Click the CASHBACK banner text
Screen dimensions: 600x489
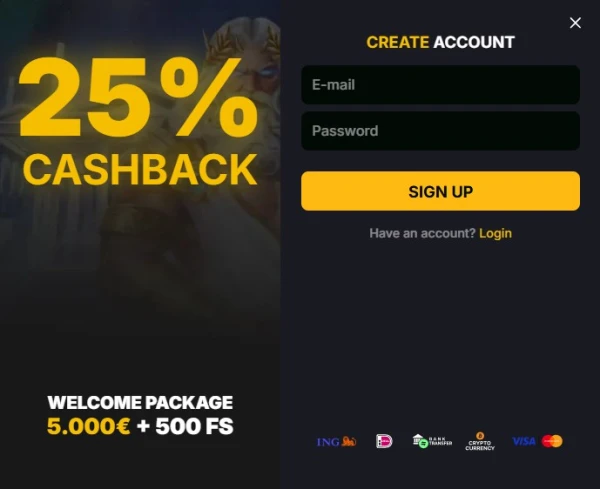click(140, 169)
